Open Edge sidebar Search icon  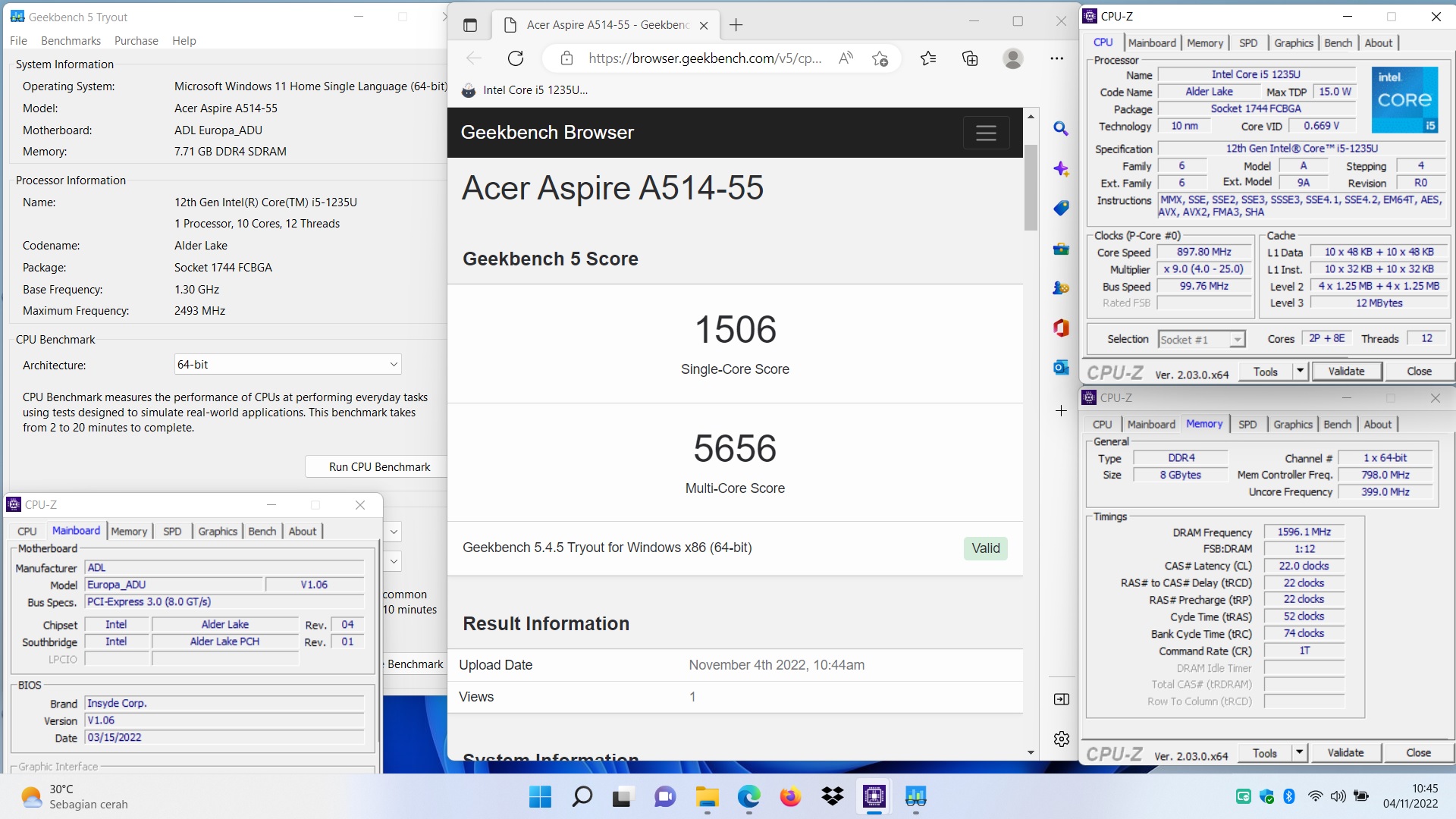pyautogui.click(x=1061, y=129)
